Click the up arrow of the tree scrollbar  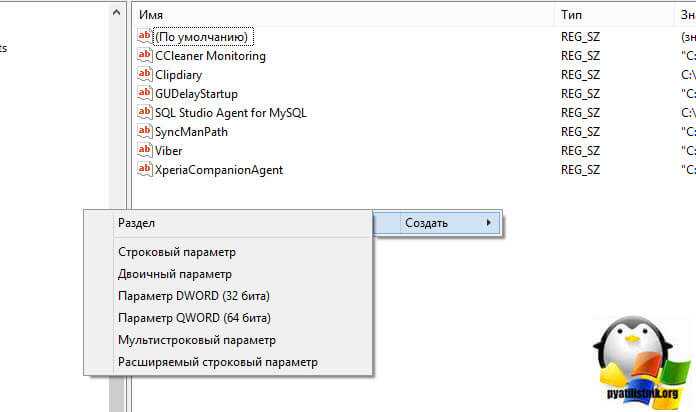(x=117, y=12)
